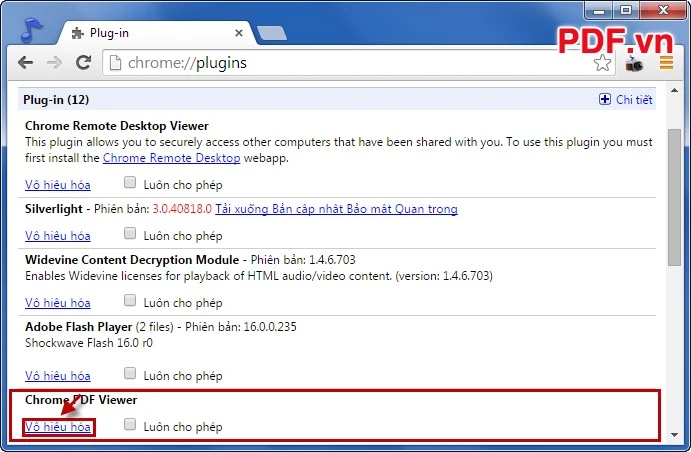The height and width of the screenshot is (452, 691).
Task: Click the scrollbar up arrow
Action: coord(674,90)
